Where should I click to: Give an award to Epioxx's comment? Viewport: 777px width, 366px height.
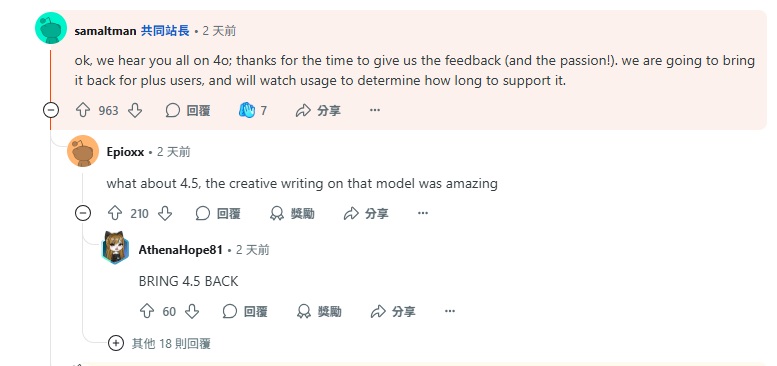pos(292,213)
